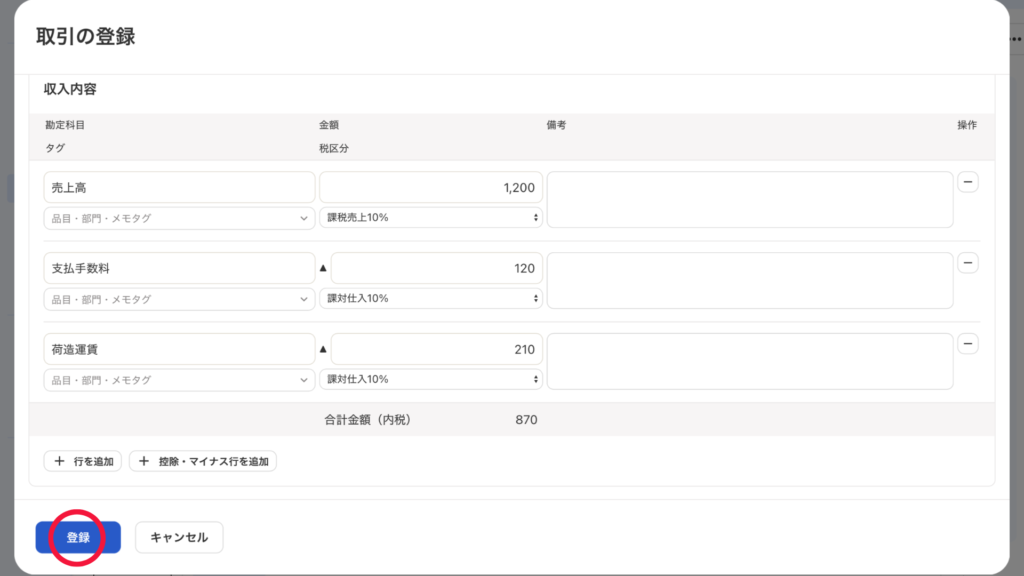
Task: Expand tag dropdown under 支払手数料
Action: click(x=180, y=299)
